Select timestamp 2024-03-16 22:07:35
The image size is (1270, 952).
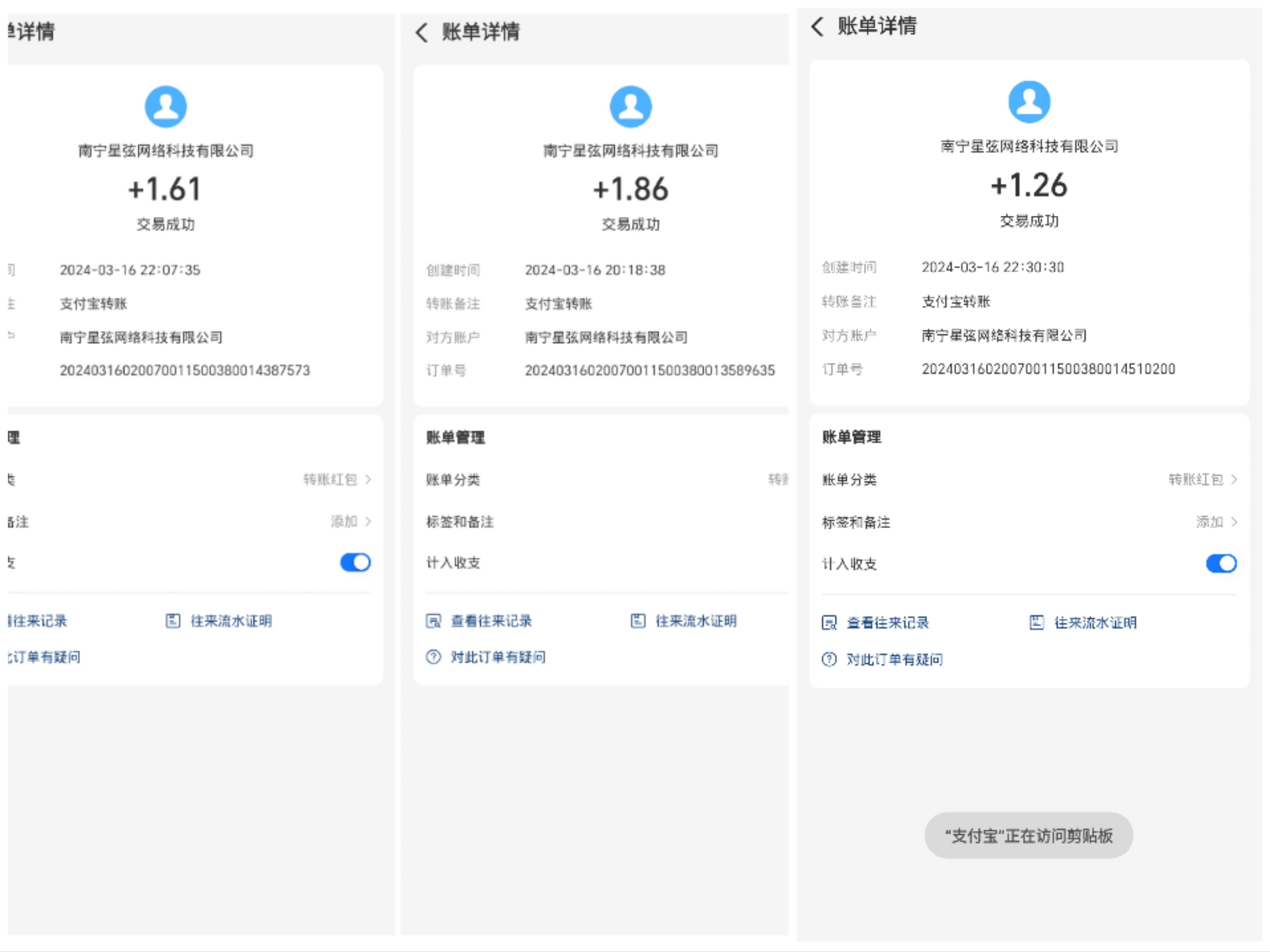(x=130, y=270)
